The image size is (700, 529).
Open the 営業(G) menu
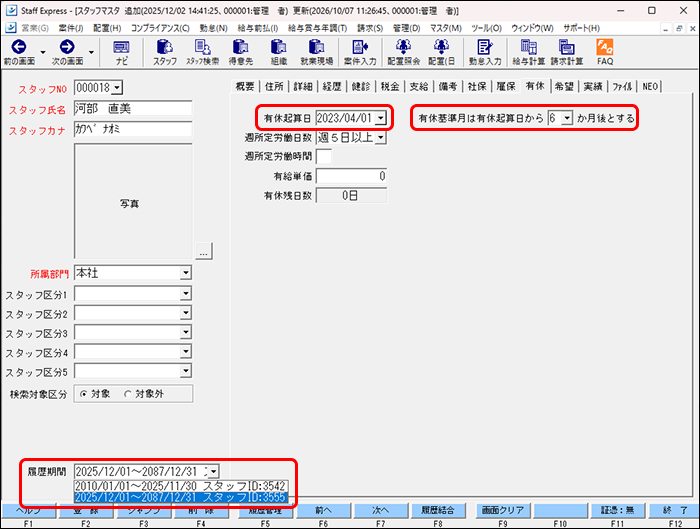click(x=35, y=28)
